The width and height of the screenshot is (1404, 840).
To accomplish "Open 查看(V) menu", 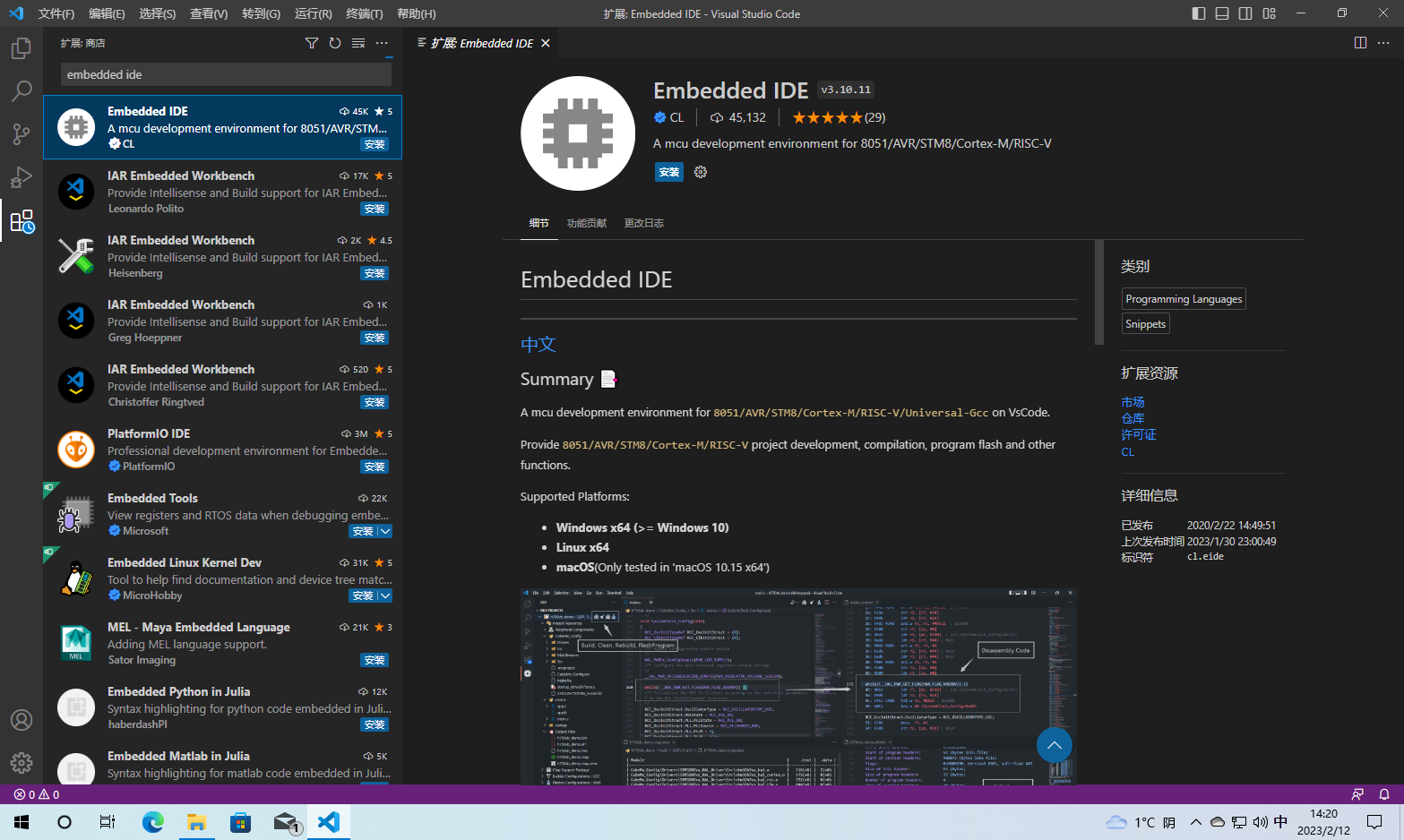I will click(x=209, y=13).
